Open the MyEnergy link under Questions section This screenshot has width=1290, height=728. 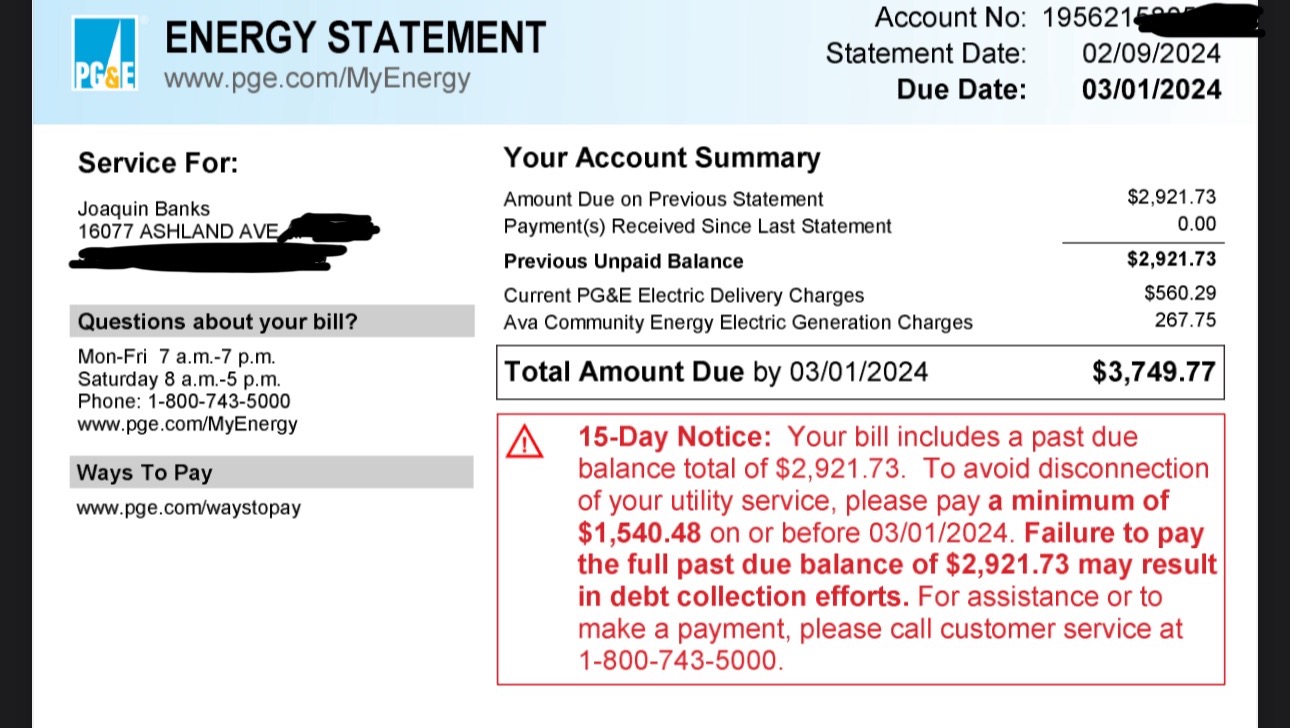(x=187, y=424)
